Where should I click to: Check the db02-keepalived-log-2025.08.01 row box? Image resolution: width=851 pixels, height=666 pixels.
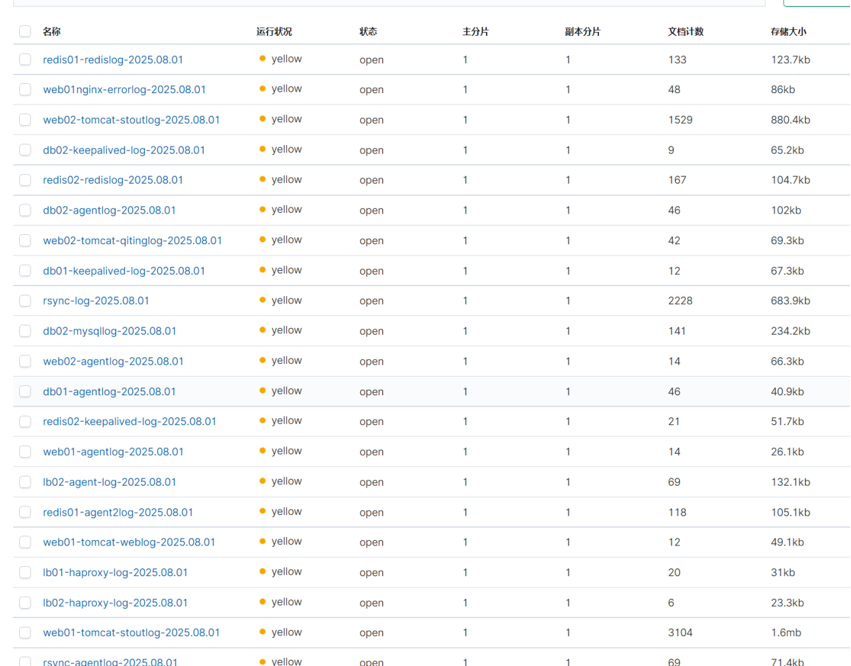tap(25, 150)
